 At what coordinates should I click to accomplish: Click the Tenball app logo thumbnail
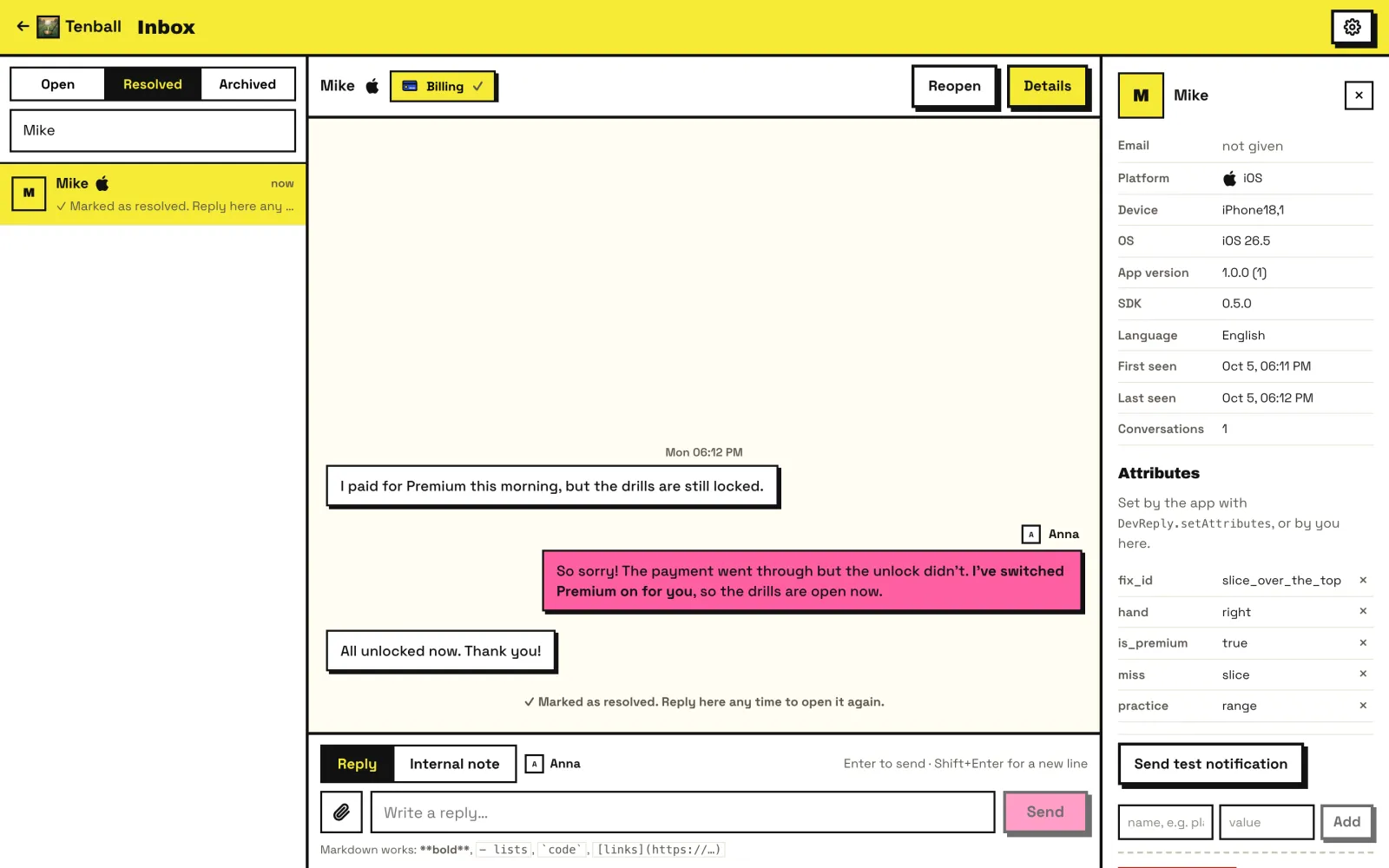(x=49, y=27)
